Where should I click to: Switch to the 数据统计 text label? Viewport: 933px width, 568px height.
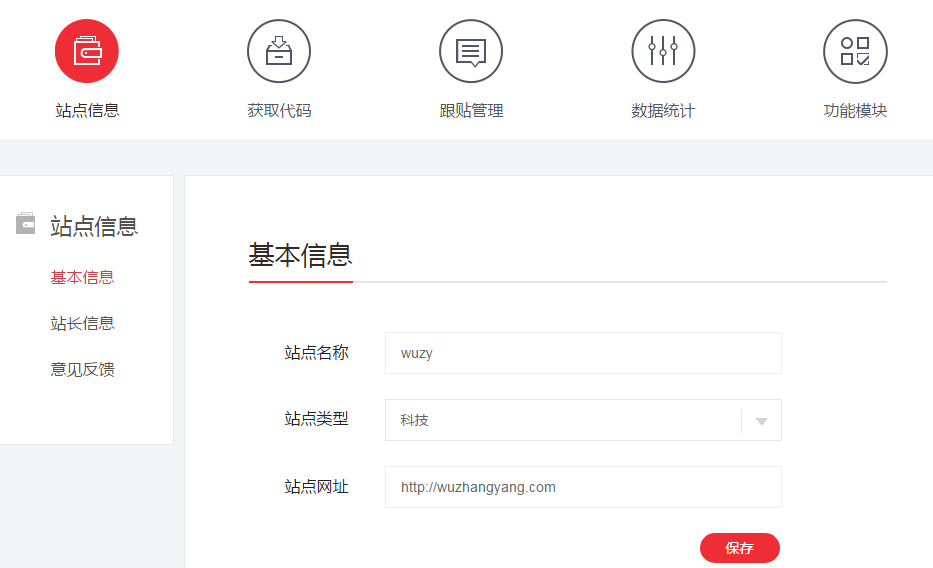pyautogui.click(x=663, y=111)
